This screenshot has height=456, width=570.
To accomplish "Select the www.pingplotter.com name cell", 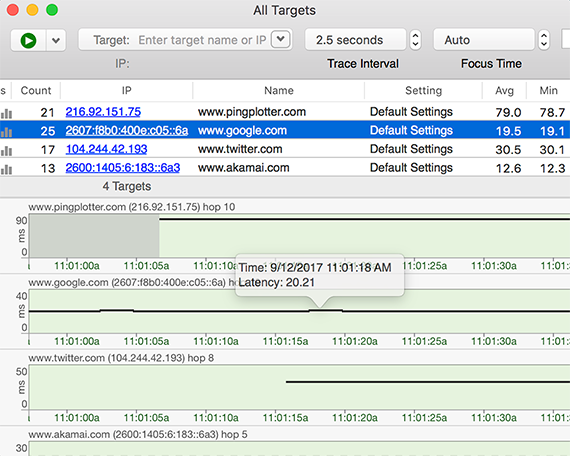I will click(252, 112).
